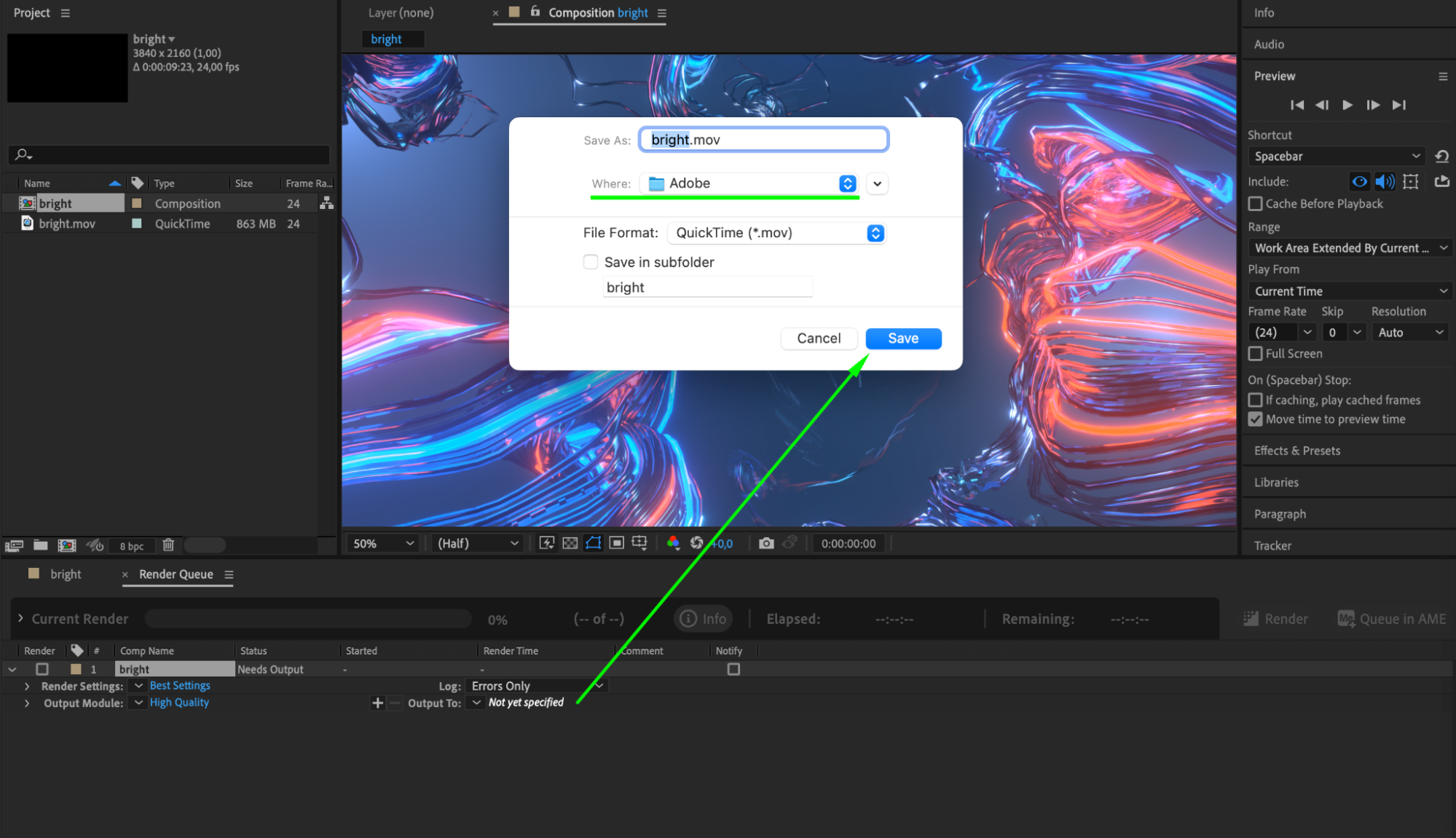The image size is (1456, 838).
Task: Reset preview shortcut settings icon
Action: (1441, 156)
